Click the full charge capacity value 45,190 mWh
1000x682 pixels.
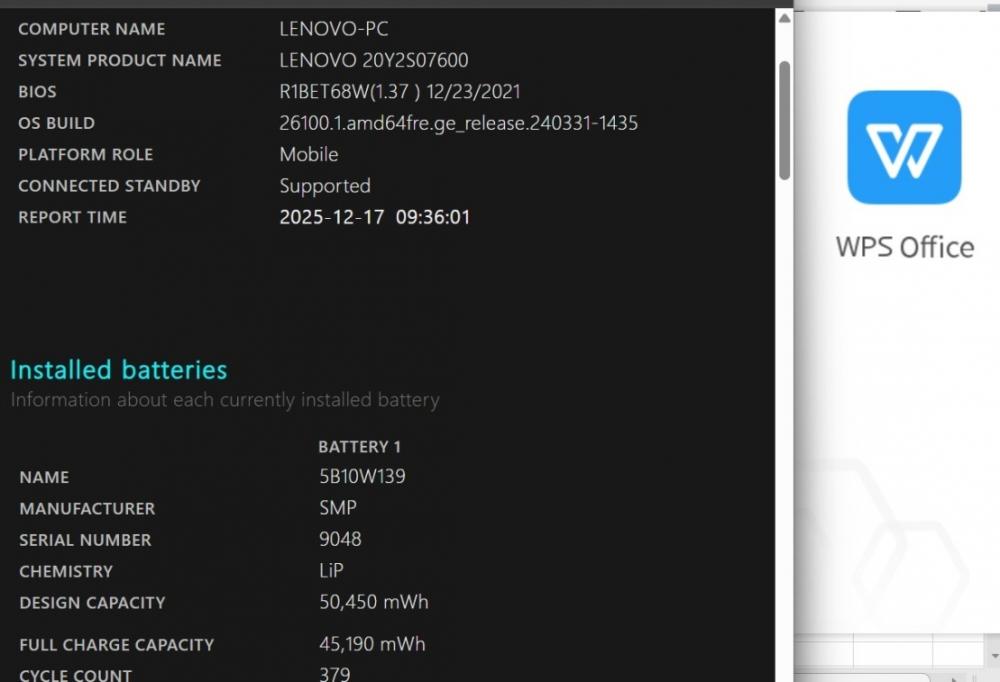pos(372,644)
